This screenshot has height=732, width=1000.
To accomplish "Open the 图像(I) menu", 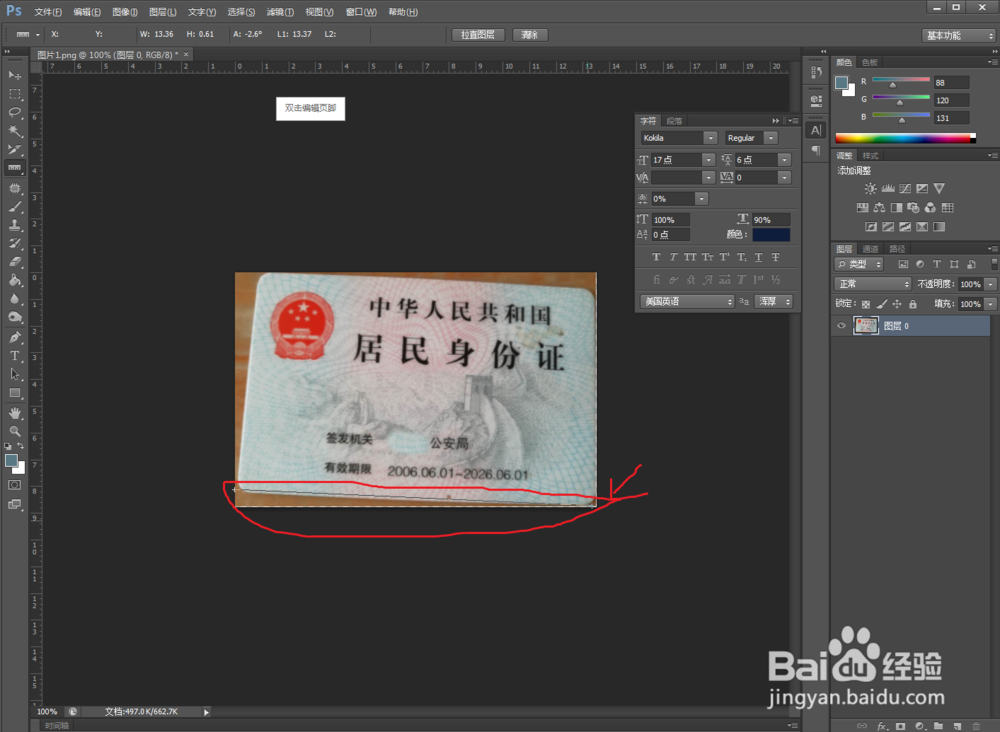I will coord(125,12).
